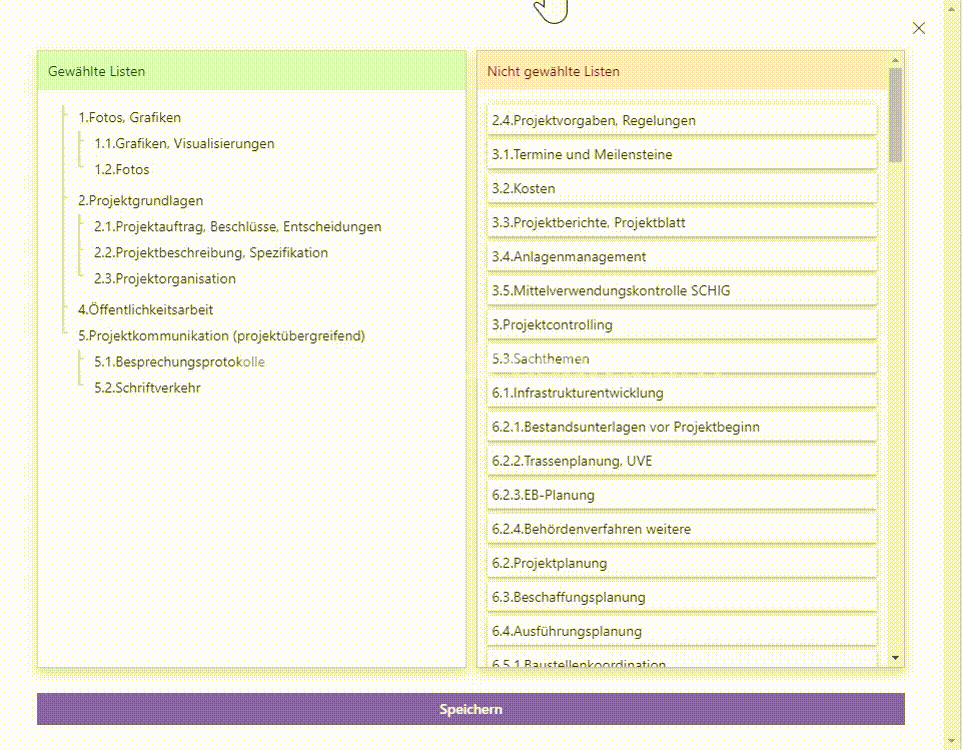Select "3.1.Termine und Meilensteine"

pyautogui.click(x=578, y=154)
